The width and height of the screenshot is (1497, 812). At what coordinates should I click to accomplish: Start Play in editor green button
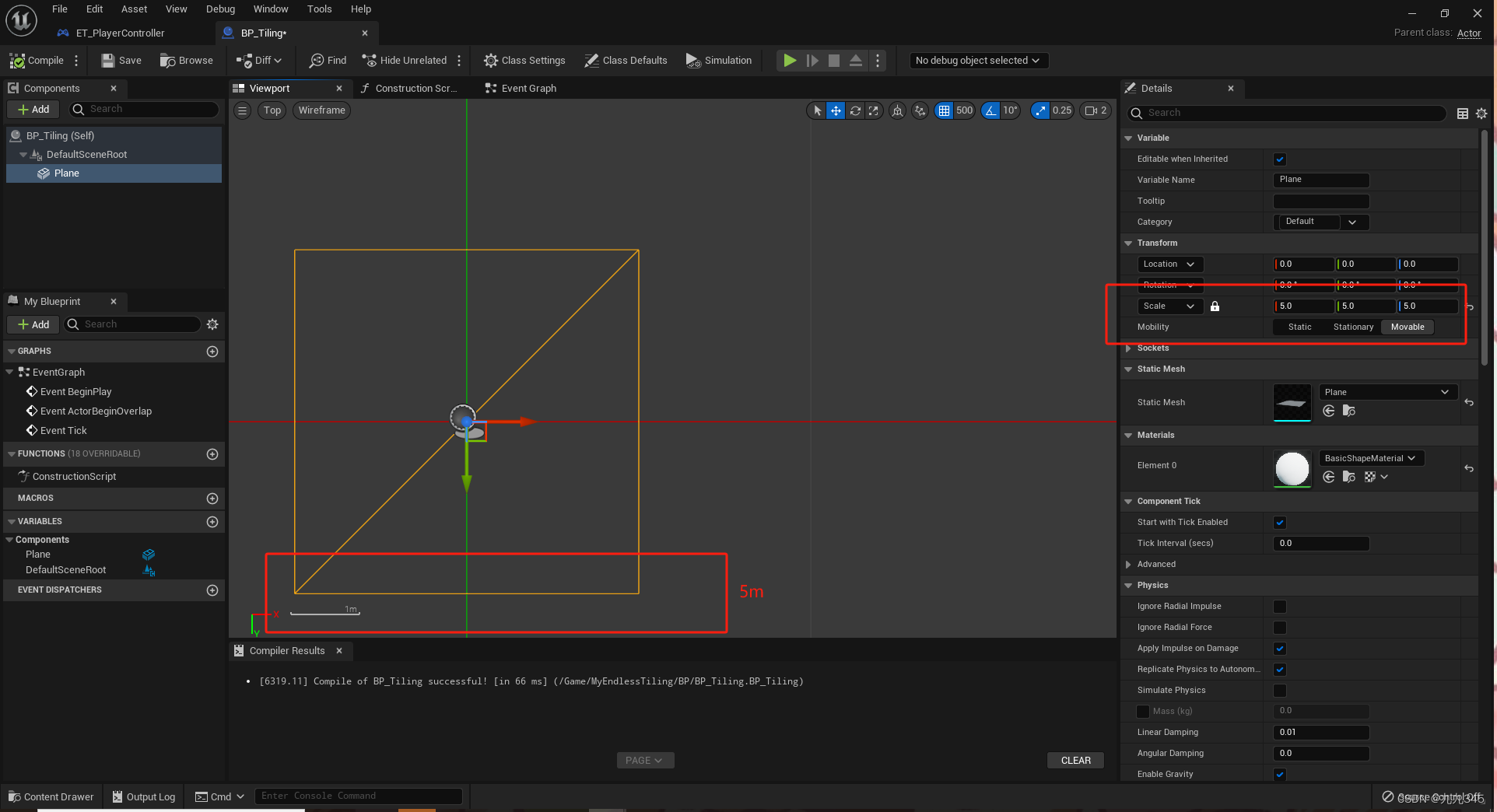pyautogui.click(x=790, y=61)
